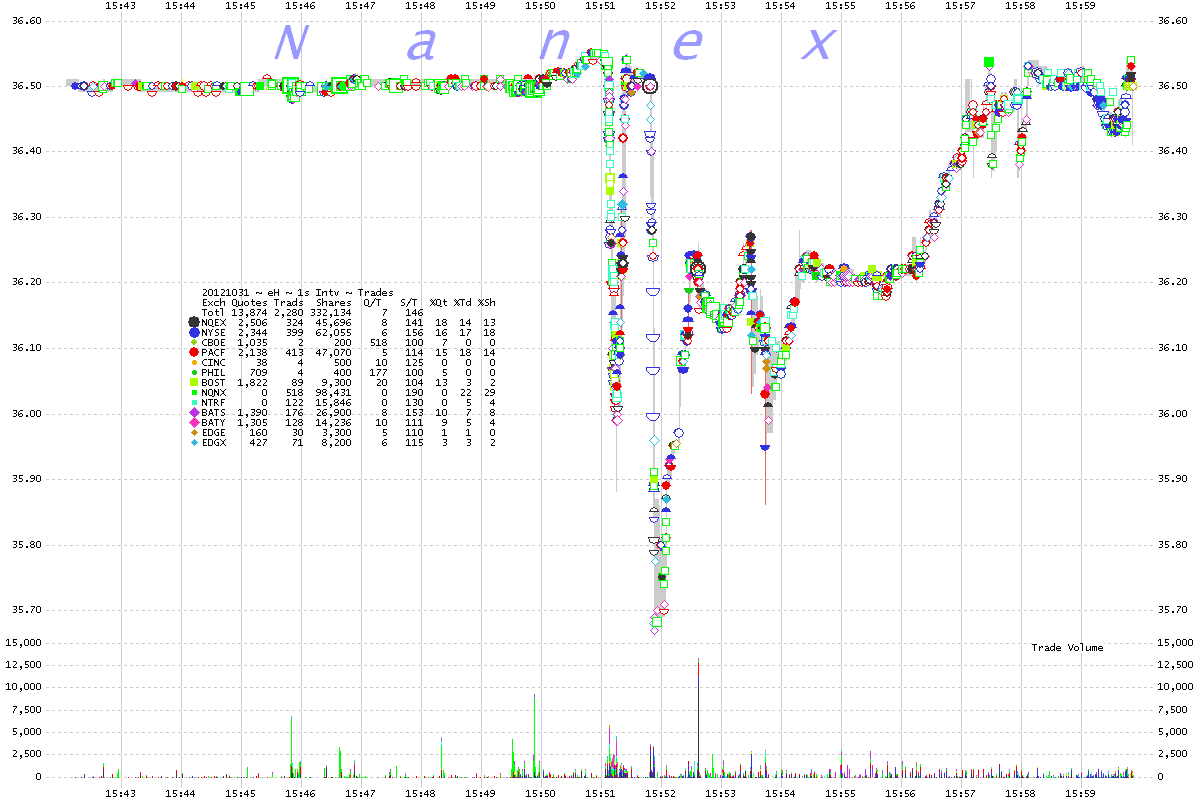Click the legend title "20121031 ~ eH ~ 1s Intv ~ Trades"
This screenshot has width=1200, height=800.
click(x=298, y=292)
